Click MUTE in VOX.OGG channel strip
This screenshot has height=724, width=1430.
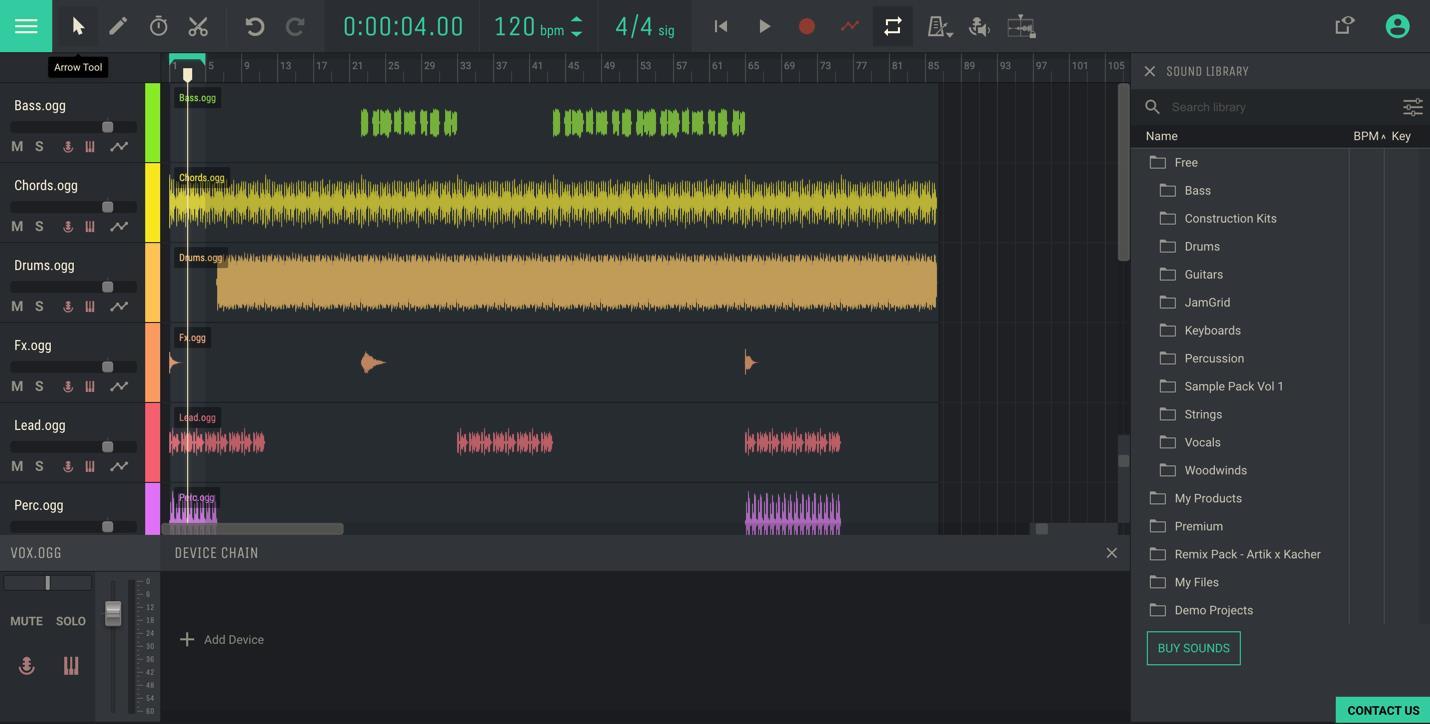tap(26, 621)
